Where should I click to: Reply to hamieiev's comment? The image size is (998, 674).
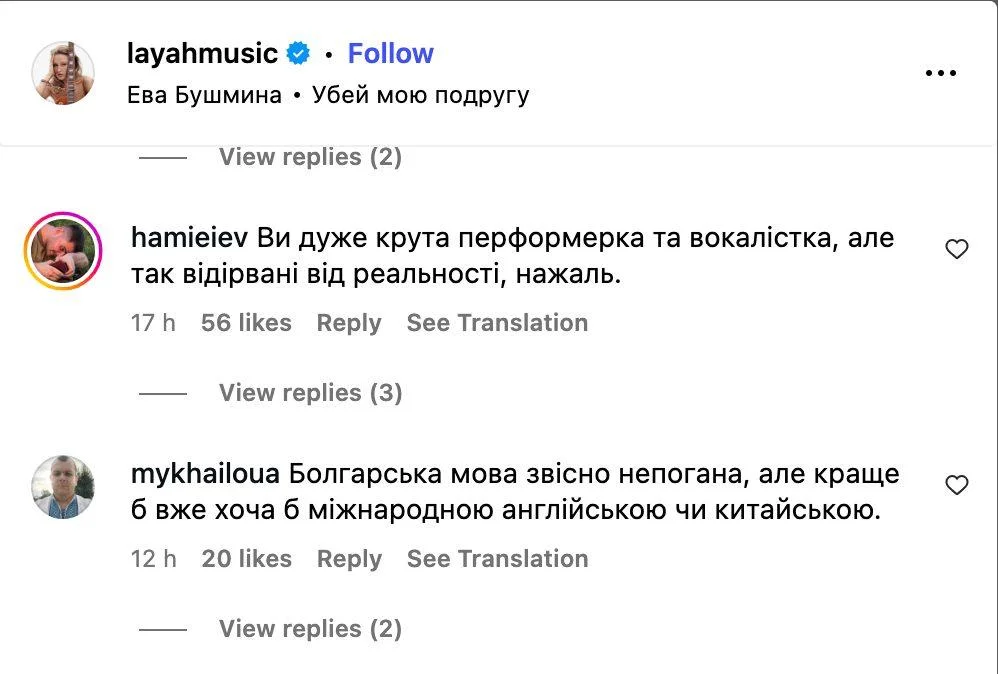click(x=348, y=322)
